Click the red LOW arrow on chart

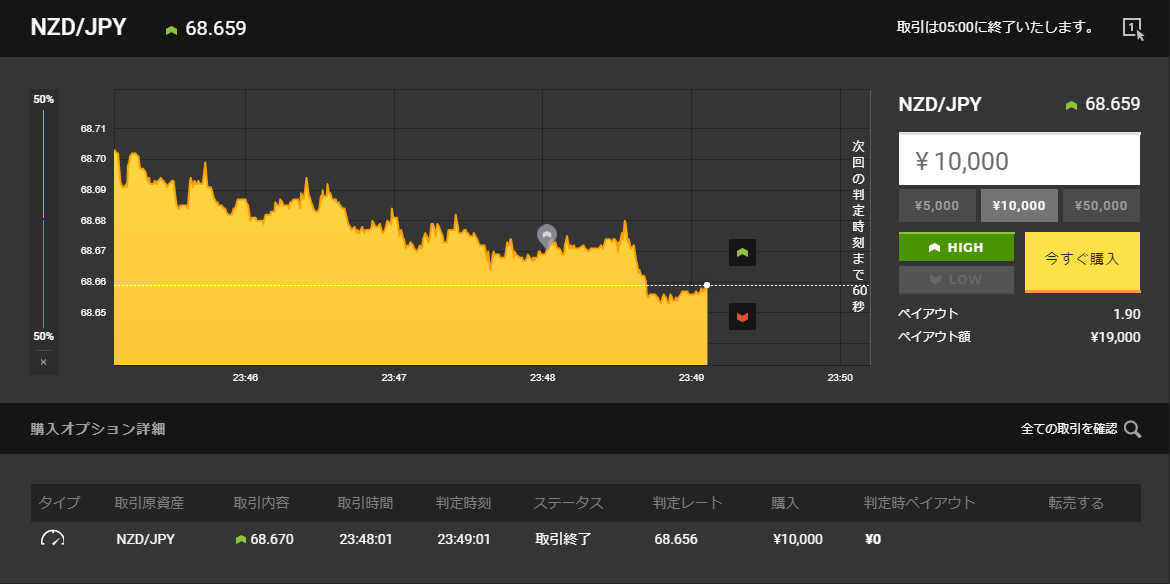click(742, 317)
